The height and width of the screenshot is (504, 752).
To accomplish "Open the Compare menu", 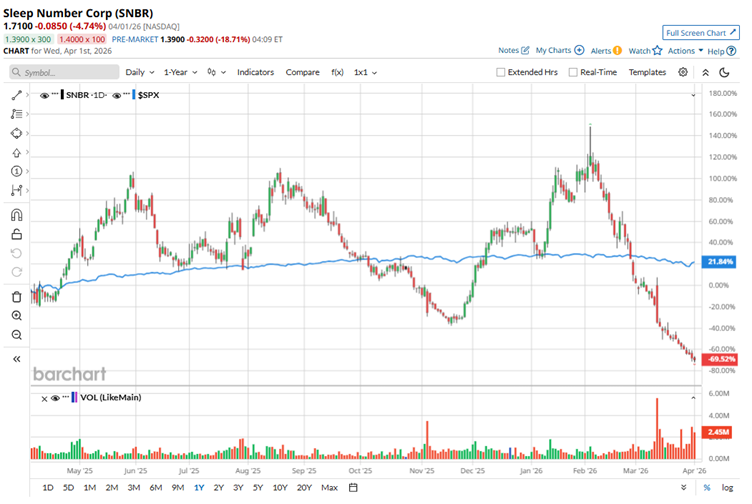I will [x=302, y=72].
